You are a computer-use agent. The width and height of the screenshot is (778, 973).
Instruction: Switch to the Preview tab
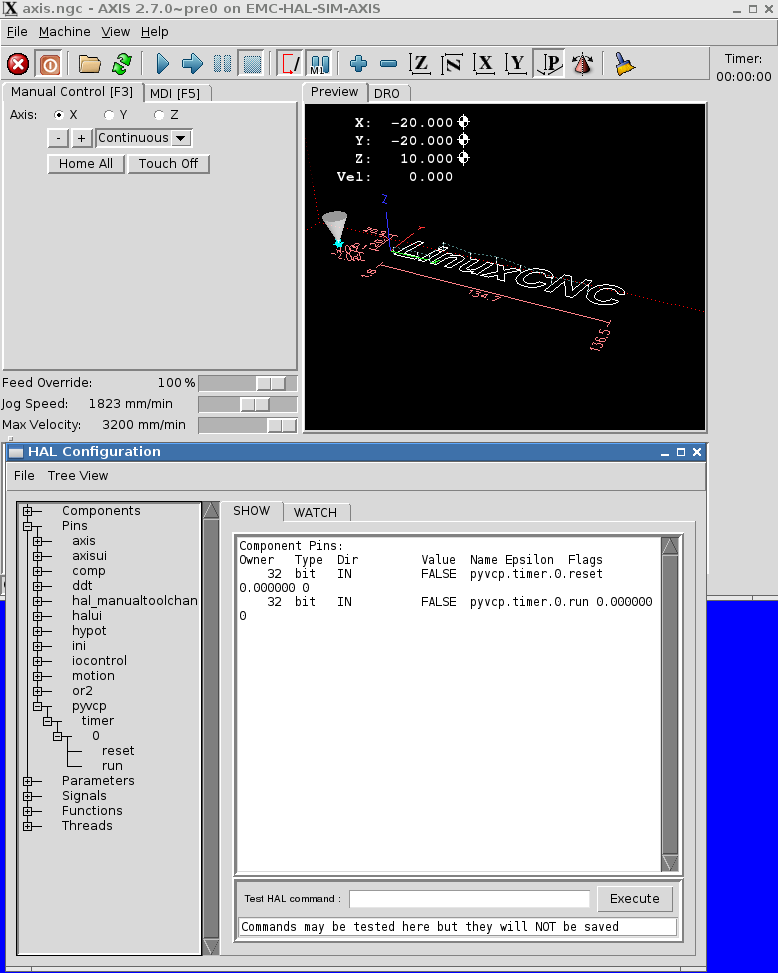click(334, 92)
